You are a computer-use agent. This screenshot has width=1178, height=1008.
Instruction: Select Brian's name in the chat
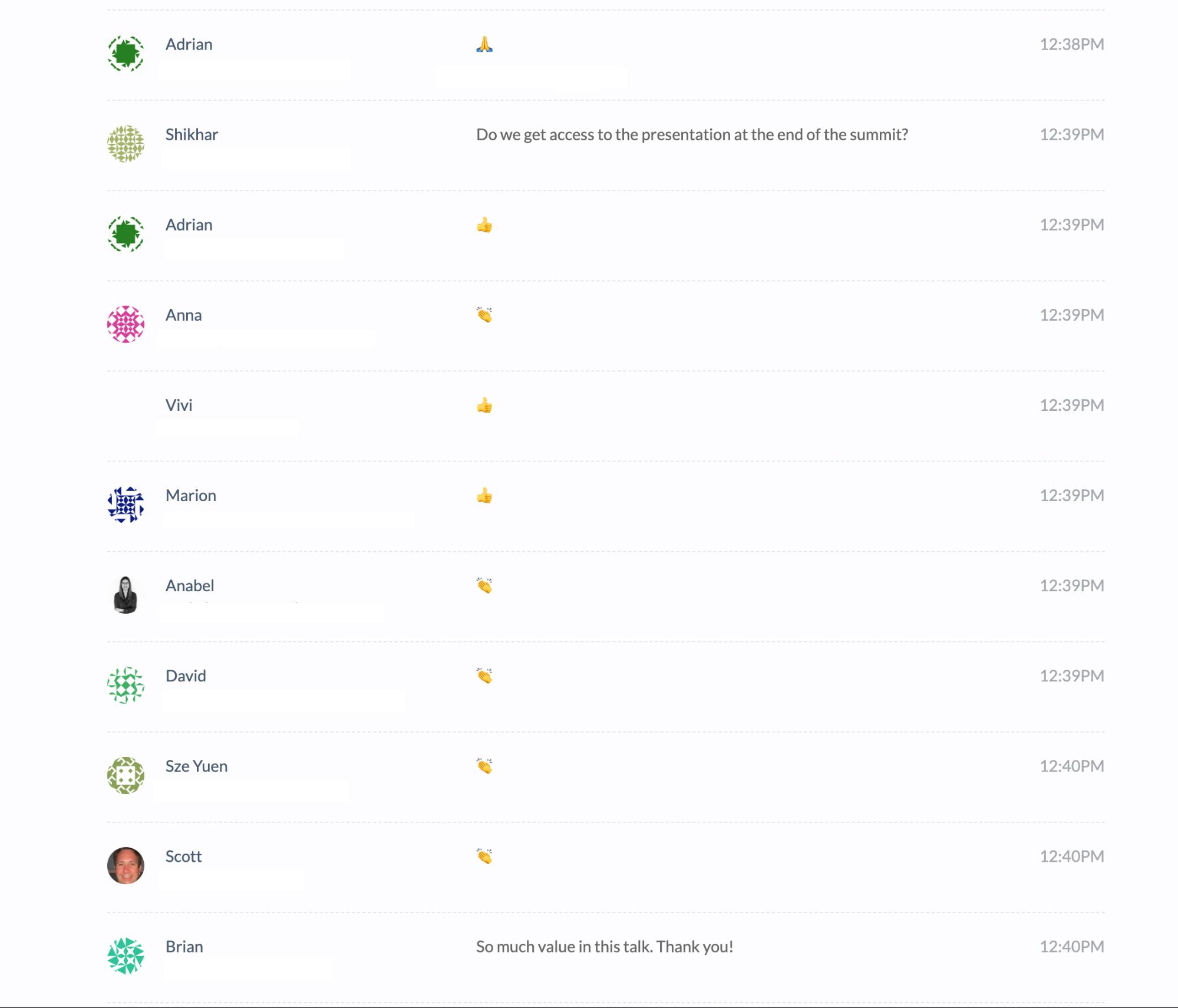(x=184, y=946)
